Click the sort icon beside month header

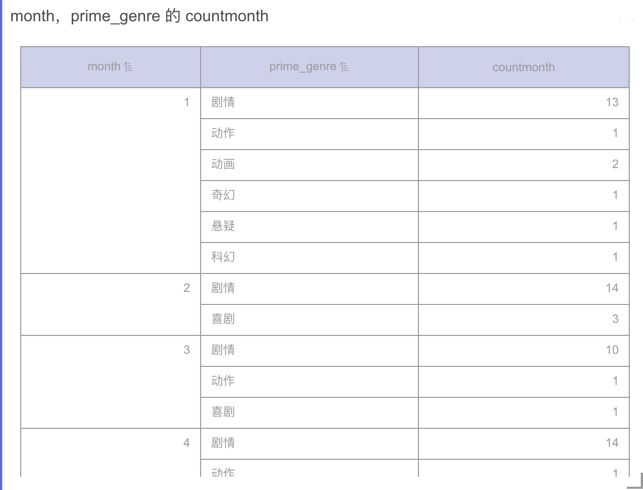[x=128, y=67]
